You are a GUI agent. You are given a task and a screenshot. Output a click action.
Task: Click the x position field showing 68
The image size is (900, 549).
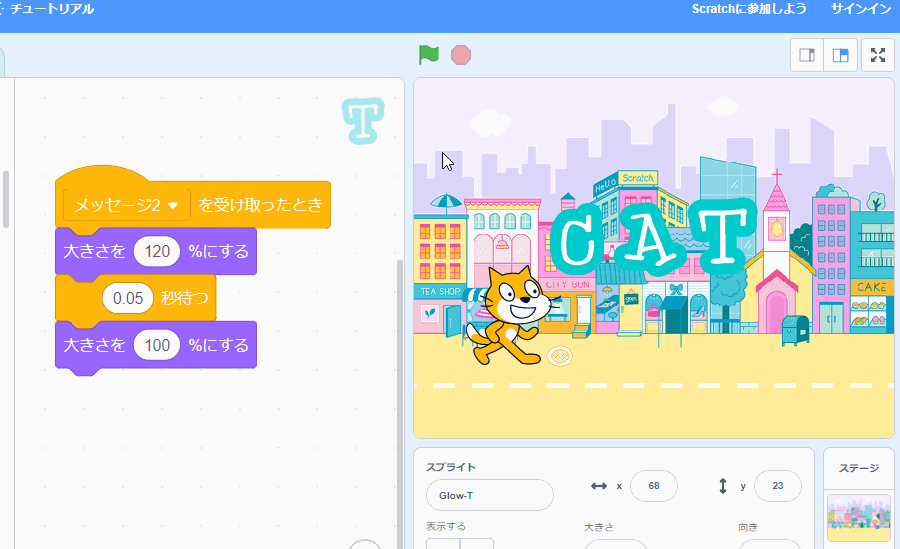coord(654,486)
